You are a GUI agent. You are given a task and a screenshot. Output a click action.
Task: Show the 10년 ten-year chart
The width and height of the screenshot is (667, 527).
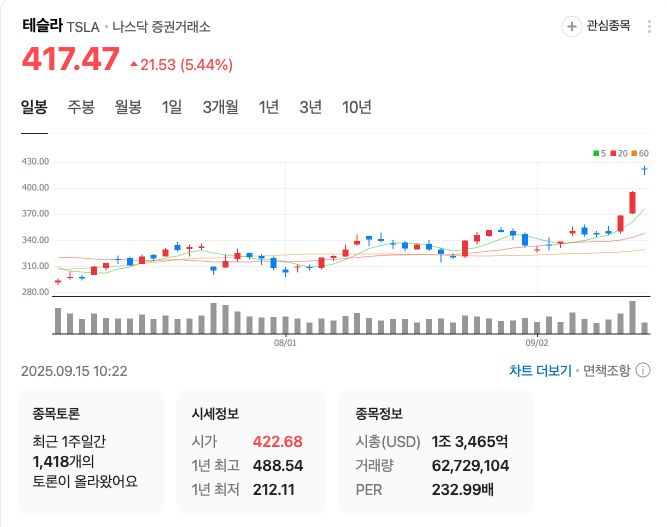(357, 107)
